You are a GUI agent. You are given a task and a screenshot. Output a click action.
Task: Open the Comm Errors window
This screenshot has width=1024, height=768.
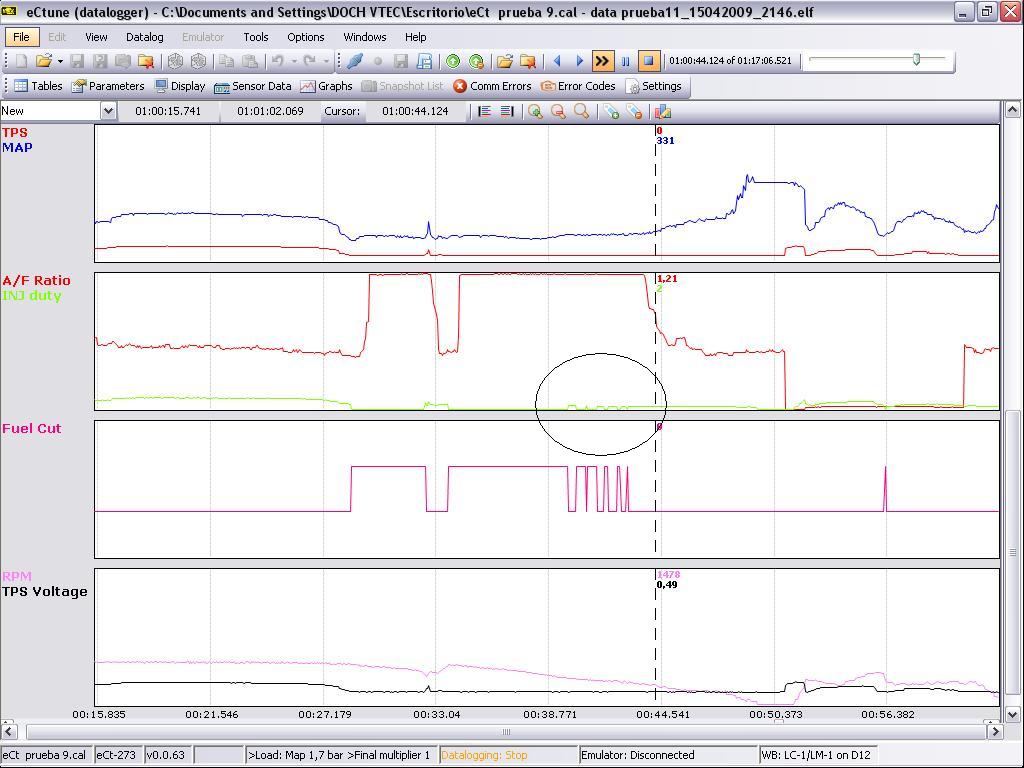click(x=492, y=86)
